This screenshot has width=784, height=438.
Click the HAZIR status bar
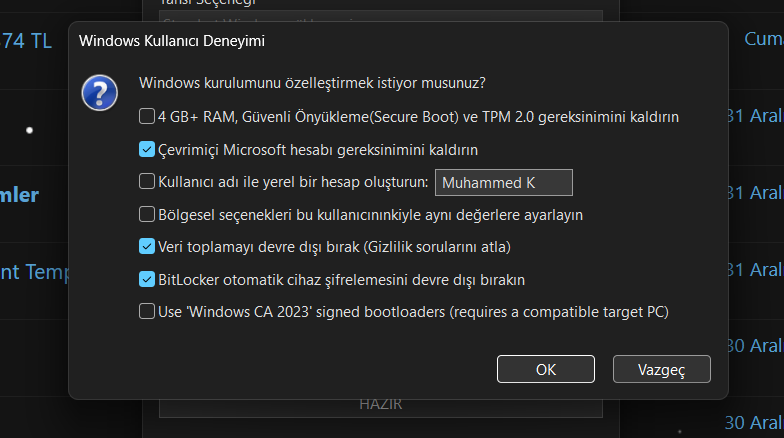point(380,408)
